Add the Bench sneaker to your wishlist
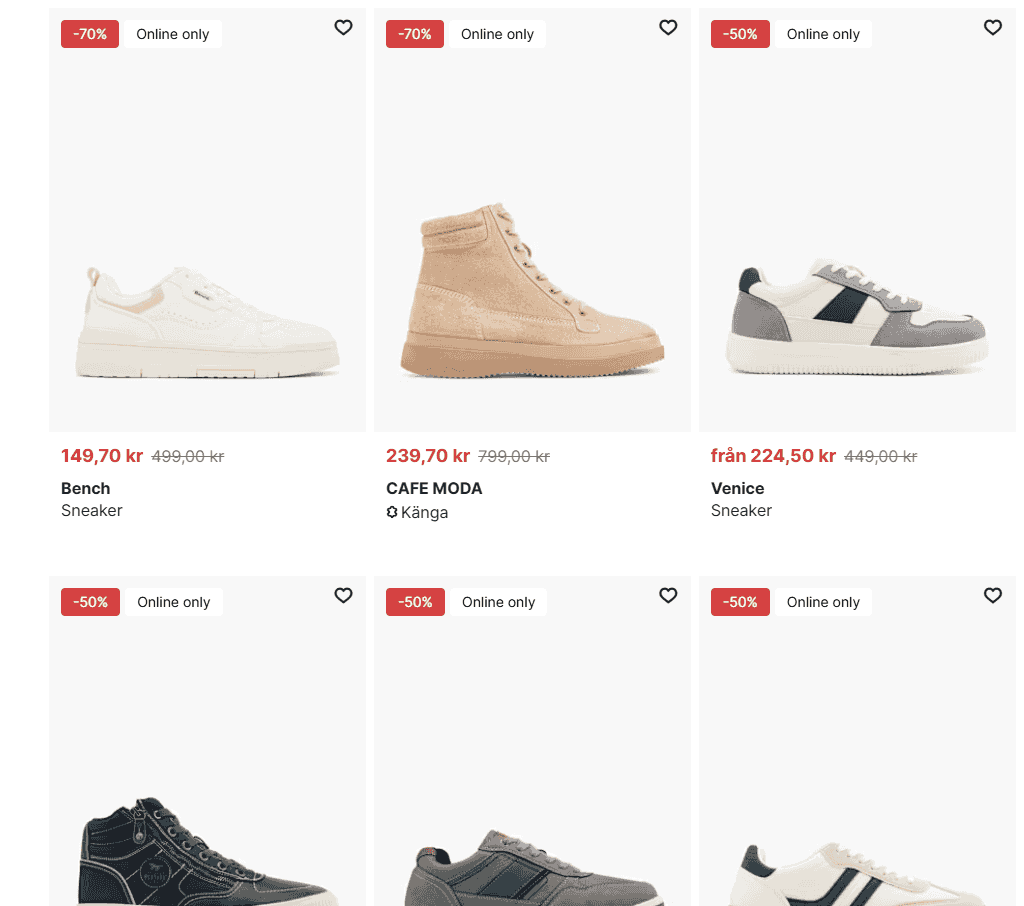 (x=343, y=28)
